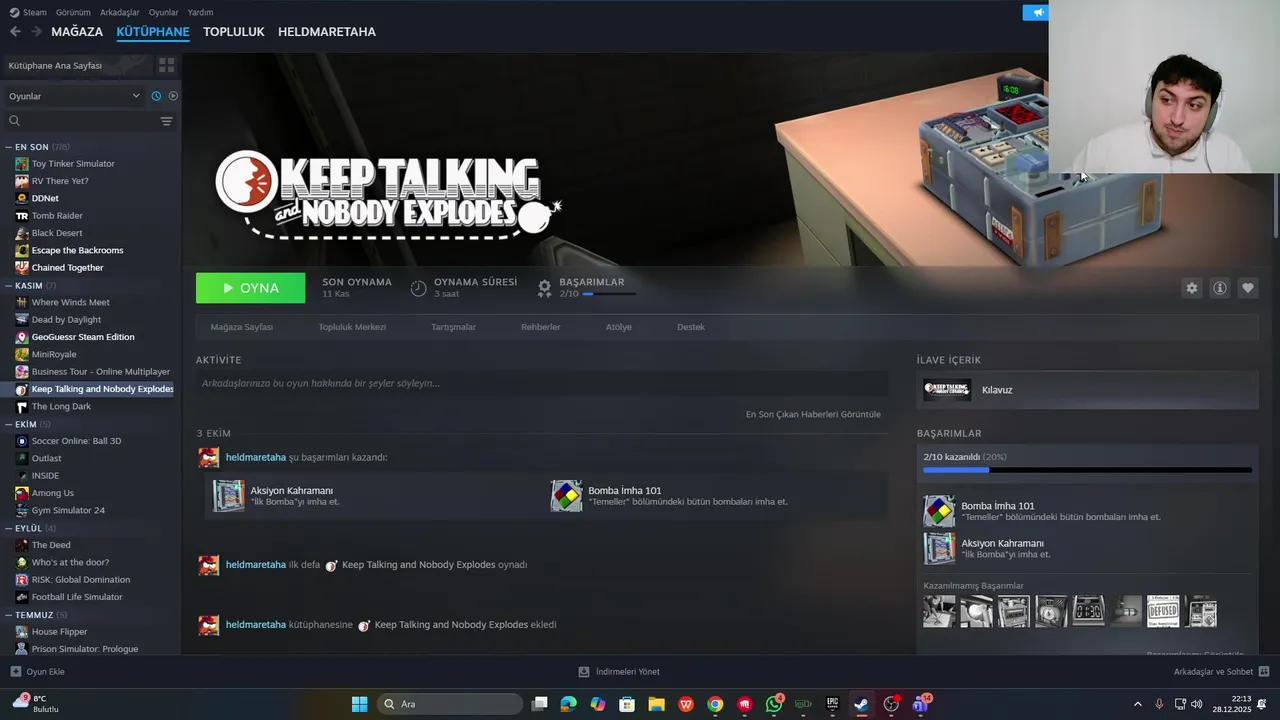Open Bomba İmha 101 achievement in sidebar panel
The image size is (1280, 720).
coord(1087,511)
